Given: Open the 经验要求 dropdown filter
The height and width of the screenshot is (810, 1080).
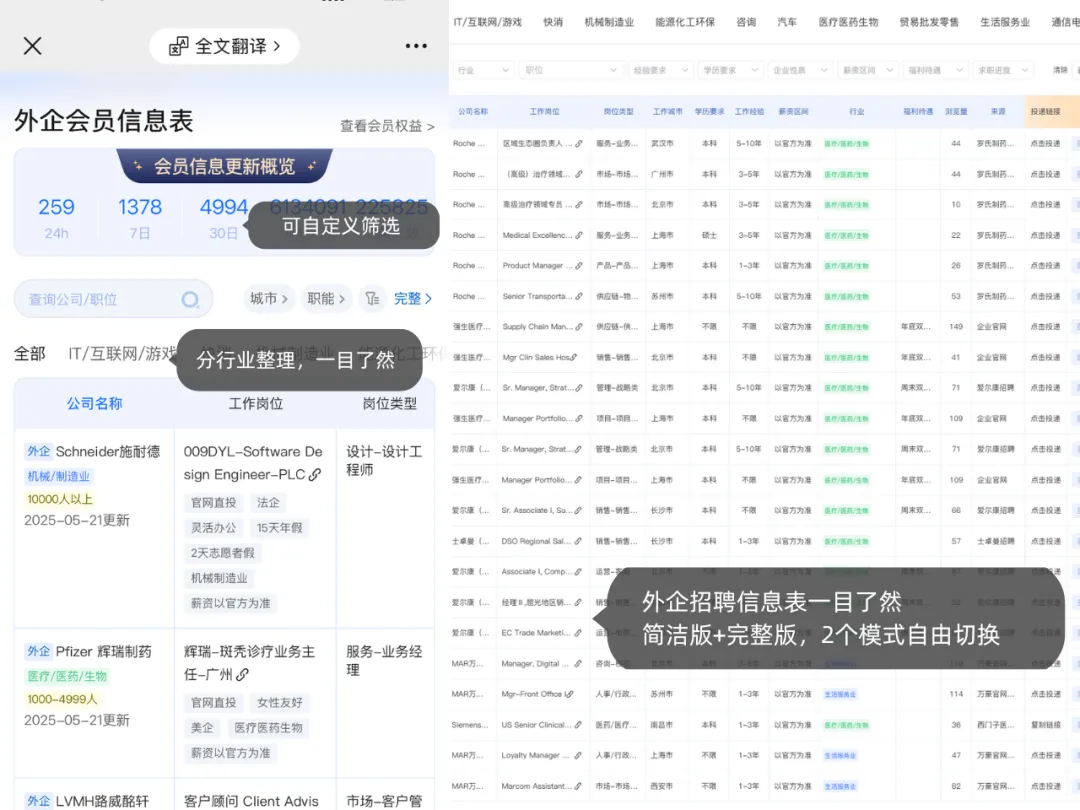Looking at the screenshot, I should pos(660,70).
